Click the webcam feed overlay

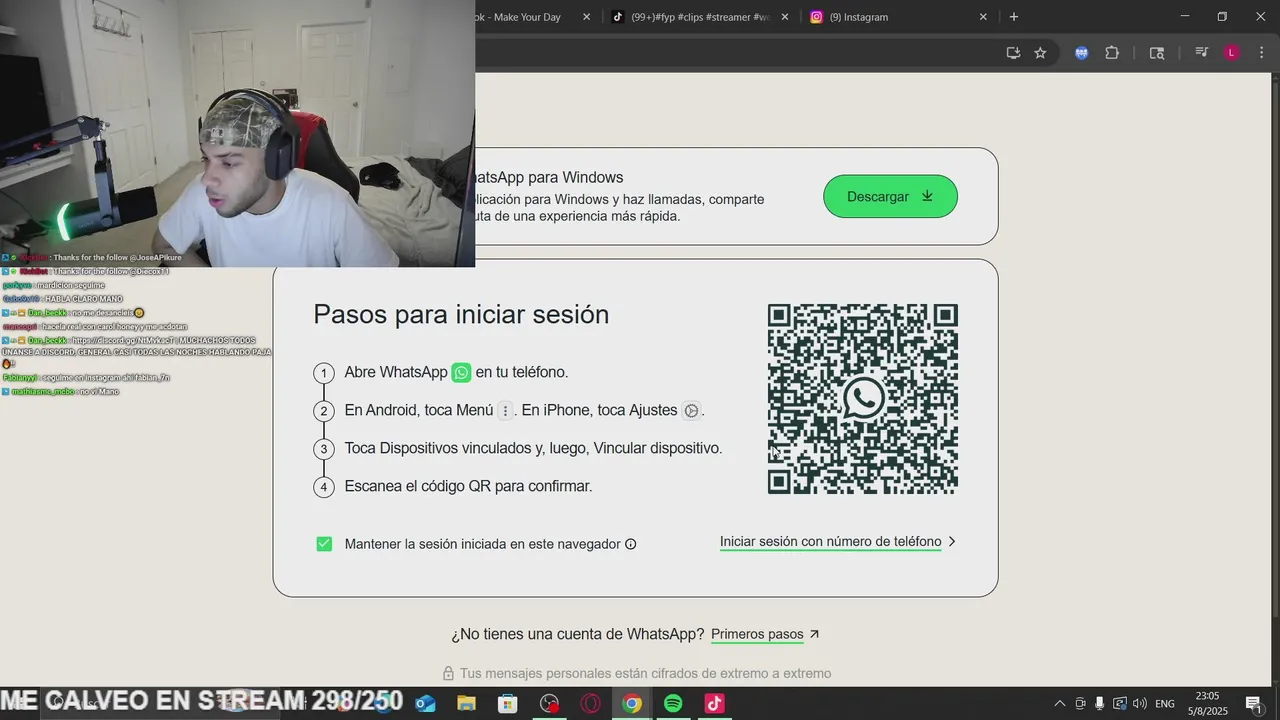pos(237,133)
